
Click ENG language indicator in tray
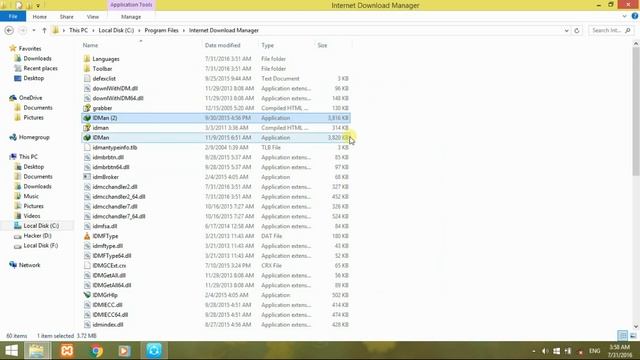click(595, 351)
